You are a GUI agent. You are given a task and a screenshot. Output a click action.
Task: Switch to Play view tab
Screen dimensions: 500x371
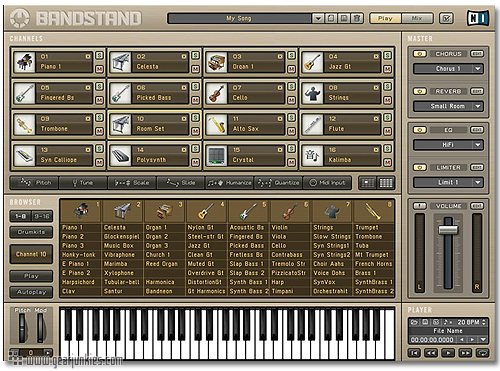click(x=386, y=18)
